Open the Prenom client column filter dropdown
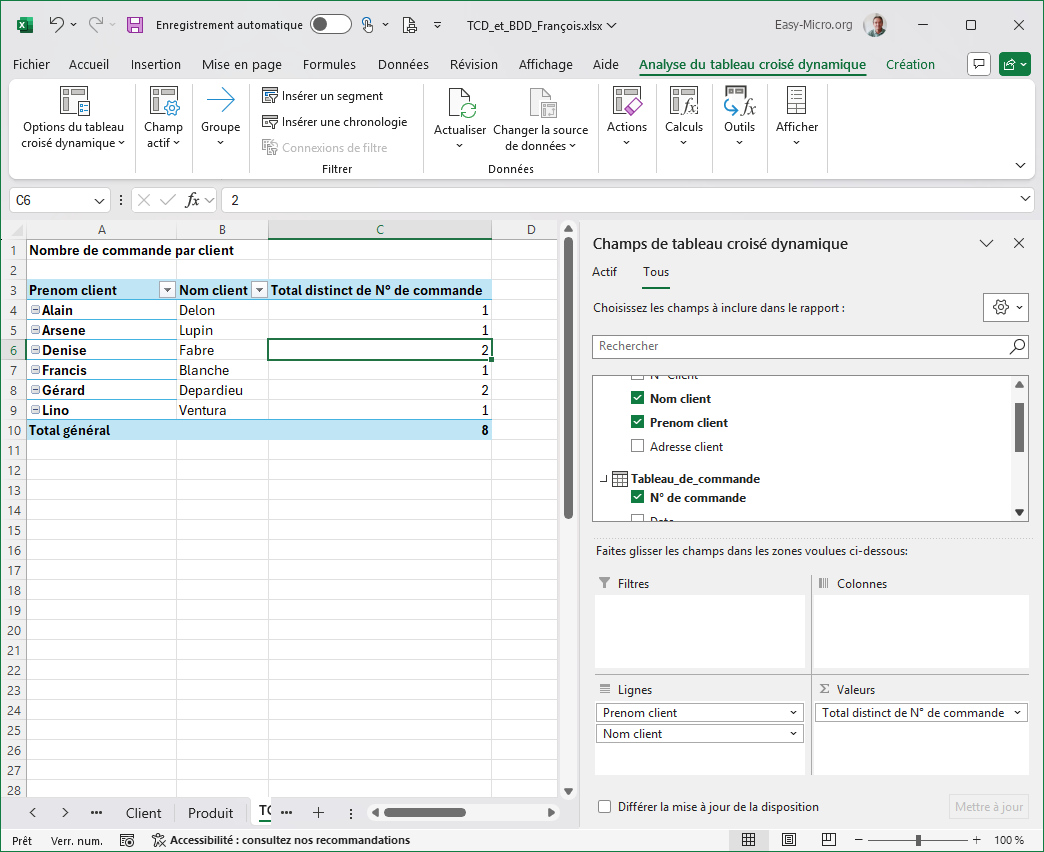Screen dimensions: 1044x852 pos(167,290)
